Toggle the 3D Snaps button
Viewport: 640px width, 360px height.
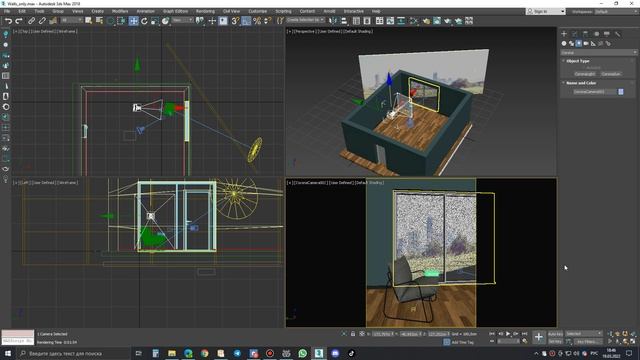pos(235,20)
